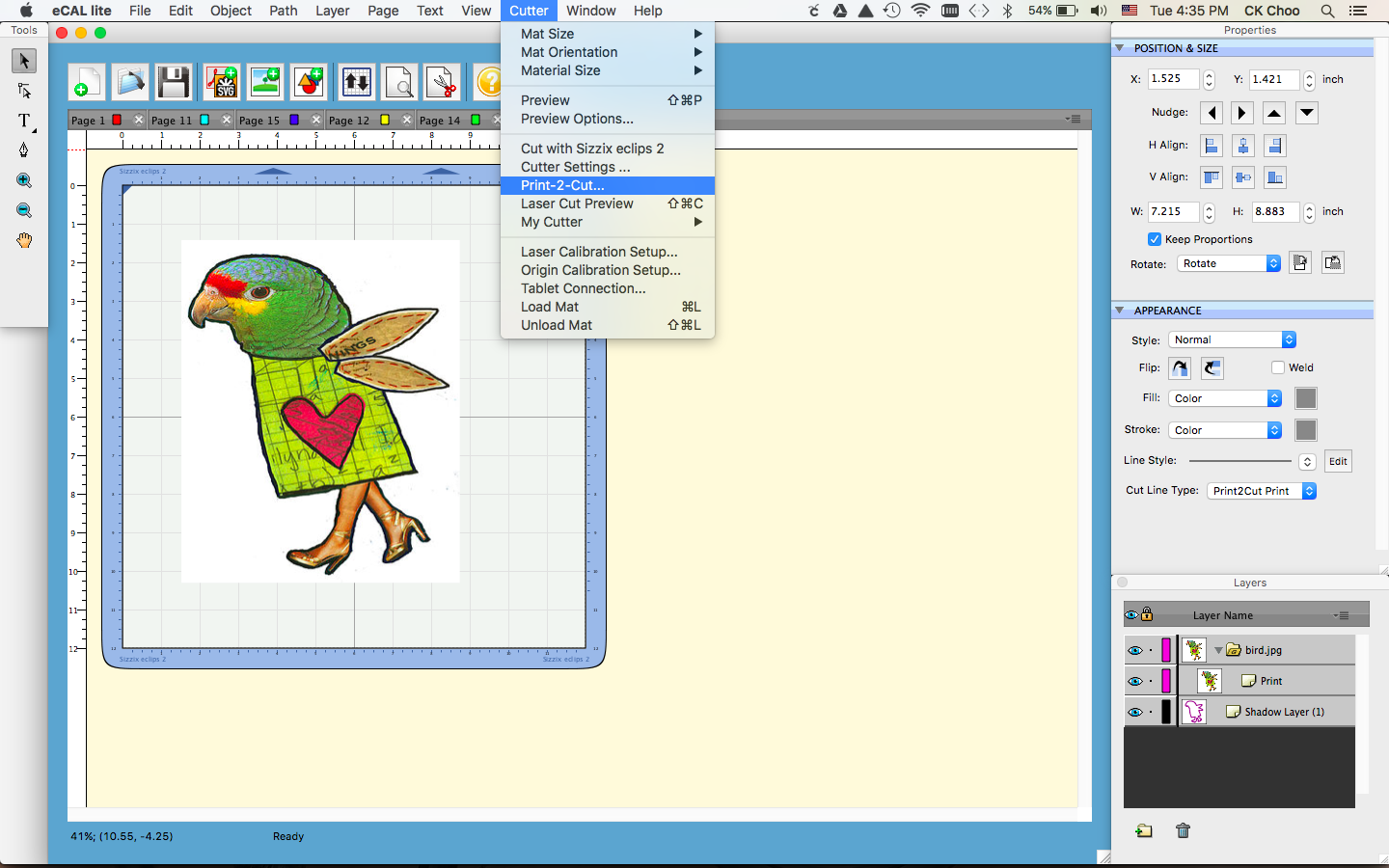Viewport: 1389px width, 868px height.
Task: Flip selection vertically
Action: [x=1212, y=368]
